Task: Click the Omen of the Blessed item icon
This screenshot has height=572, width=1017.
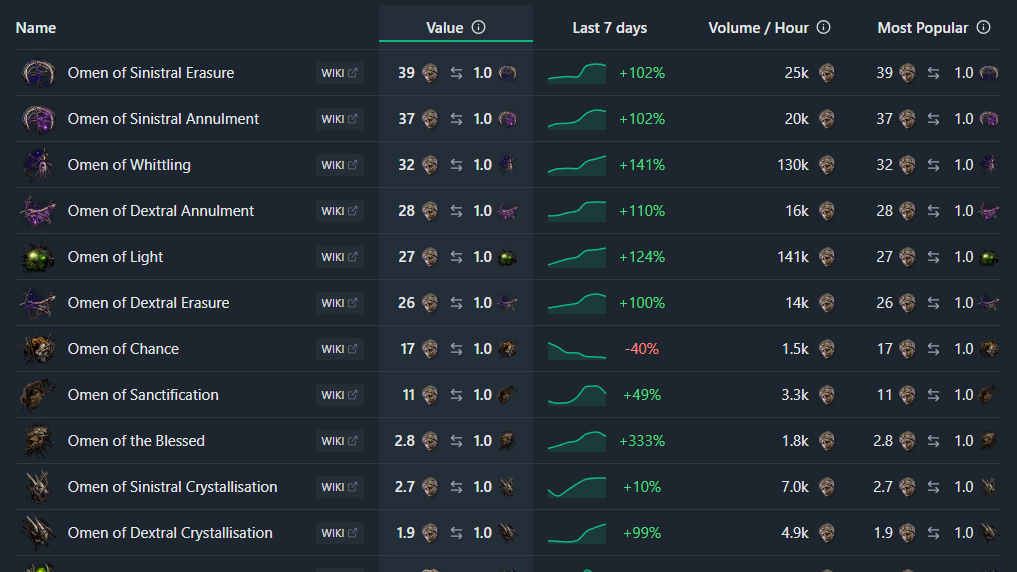Action: pos(38,441)
